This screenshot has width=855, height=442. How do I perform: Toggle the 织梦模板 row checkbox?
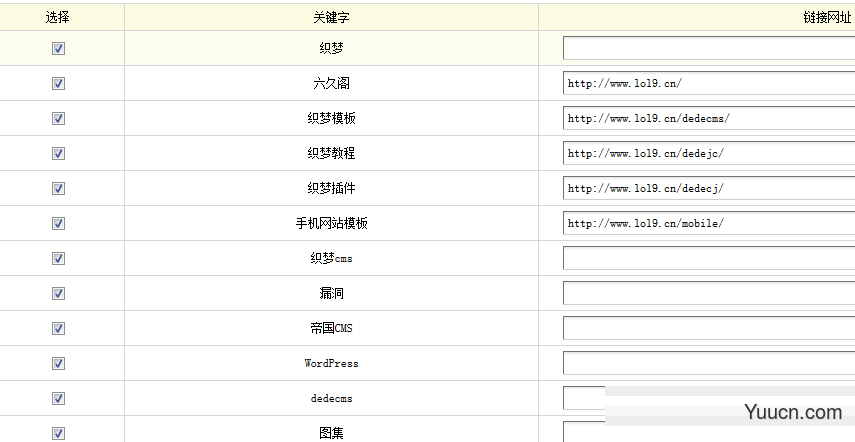pos(58,118)
